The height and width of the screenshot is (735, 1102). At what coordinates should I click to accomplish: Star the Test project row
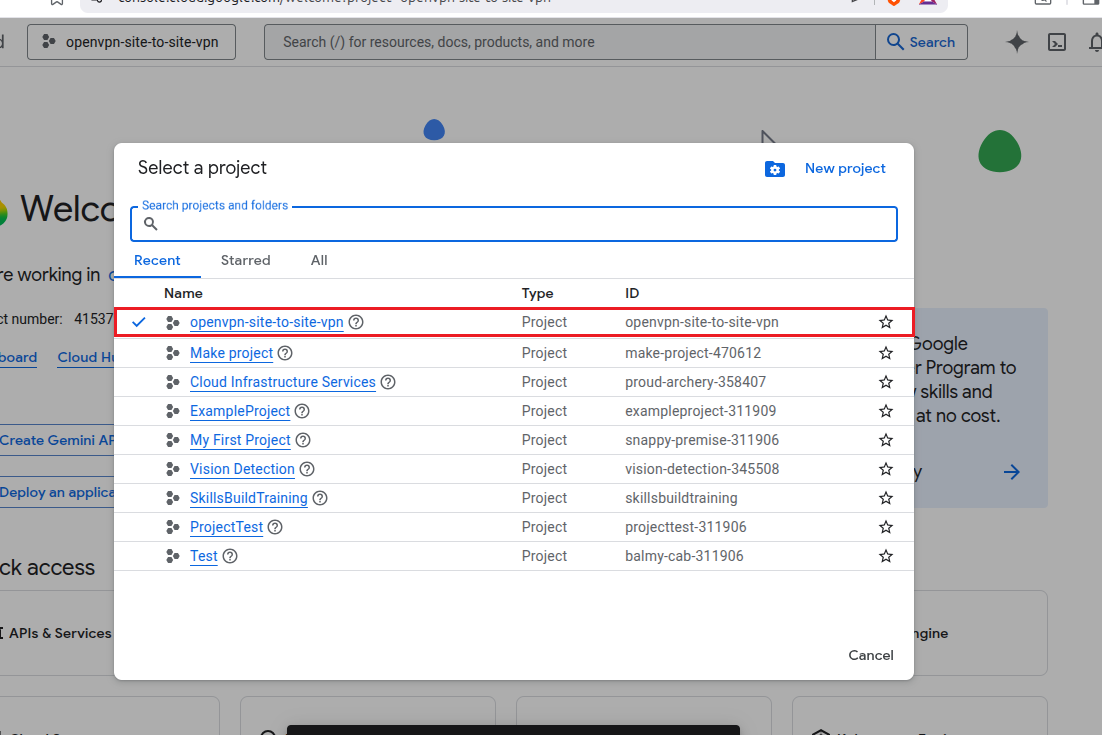pyautogui.click(x=886, y=556)
